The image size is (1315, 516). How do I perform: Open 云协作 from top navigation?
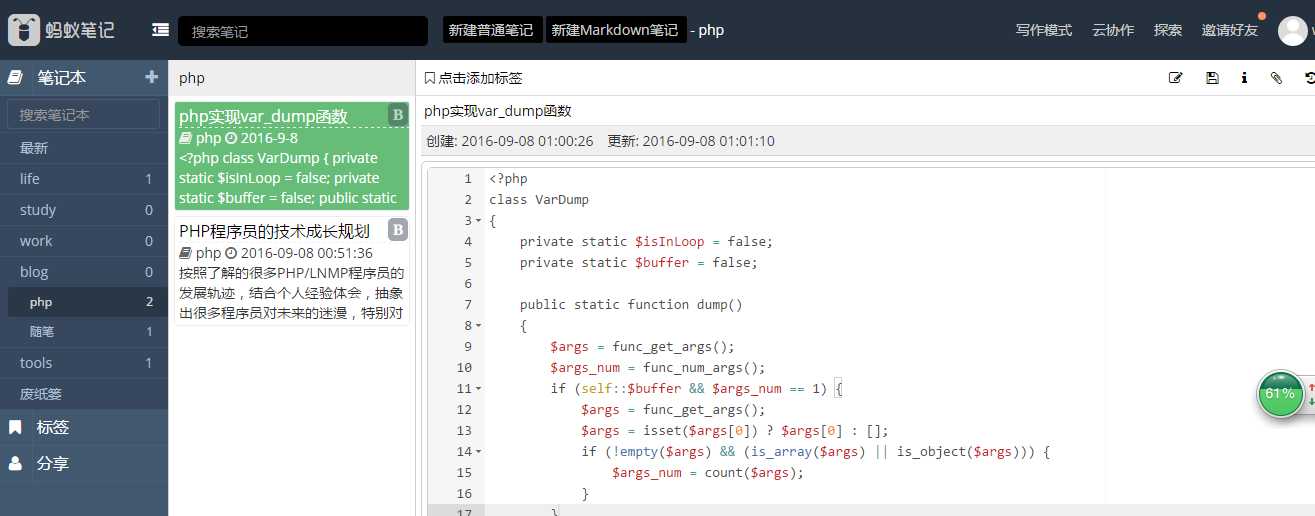click(x=1113, y=30)
